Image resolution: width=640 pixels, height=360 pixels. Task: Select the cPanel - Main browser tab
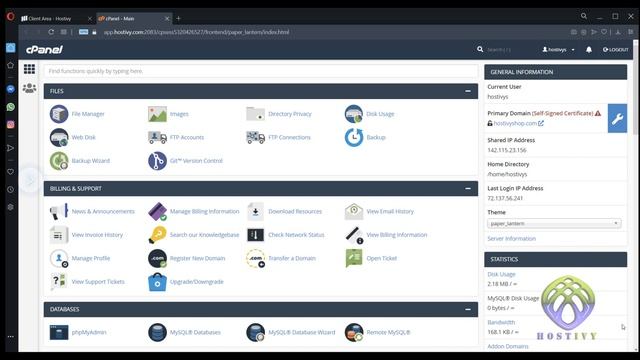tap(133, 18)
